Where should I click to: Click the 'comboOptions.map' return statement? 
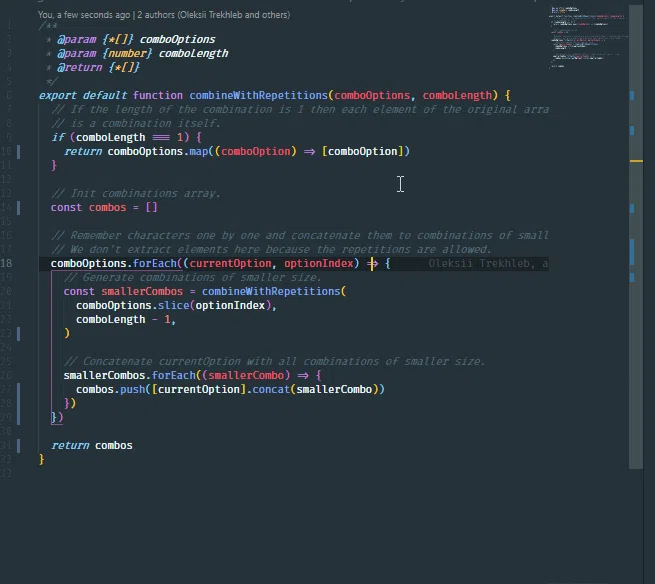point(237,151)
